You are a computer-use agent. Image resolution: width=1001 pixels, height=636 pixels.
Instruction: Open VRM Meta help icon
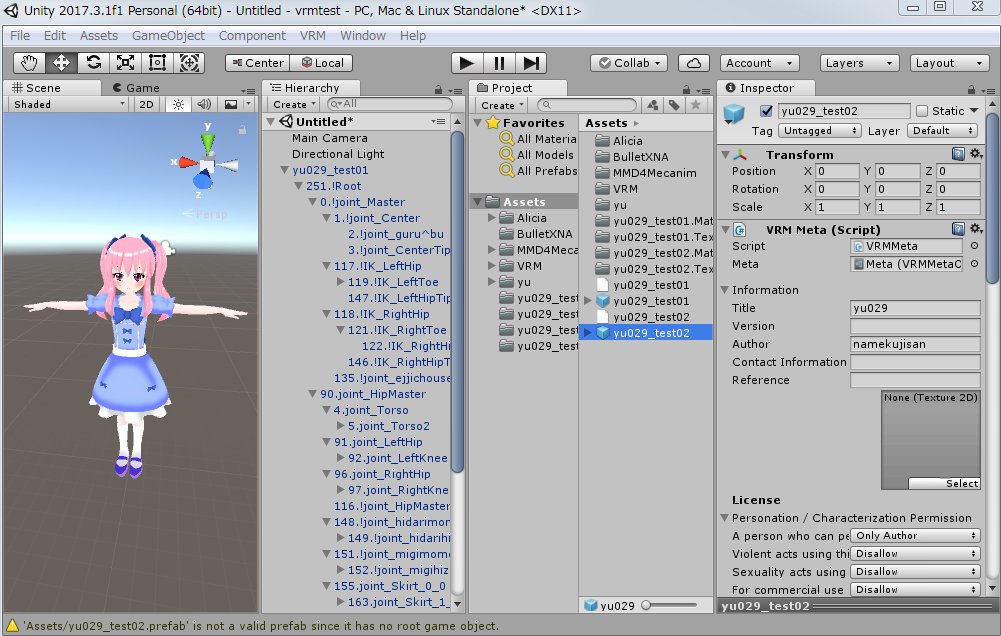[x=958, y=229]
